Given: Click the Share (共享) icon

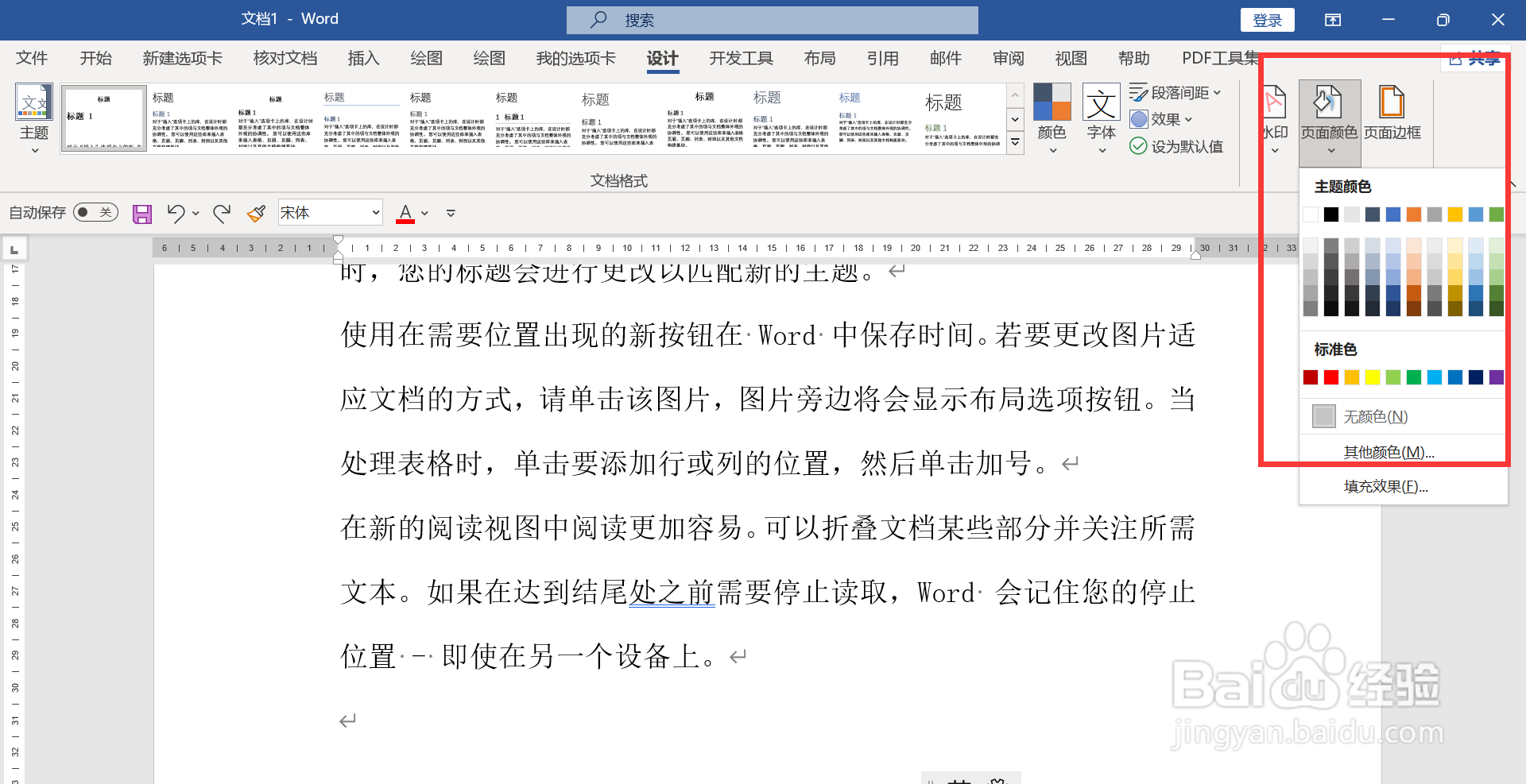Looking at the screenshot, I should click(1456, 59).
